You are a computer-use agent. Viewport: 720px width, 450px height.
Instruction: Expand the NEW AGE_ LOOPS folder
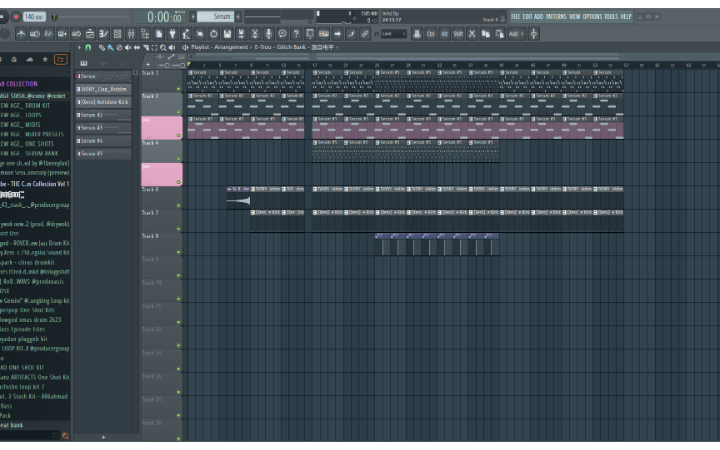click(22, 115)
